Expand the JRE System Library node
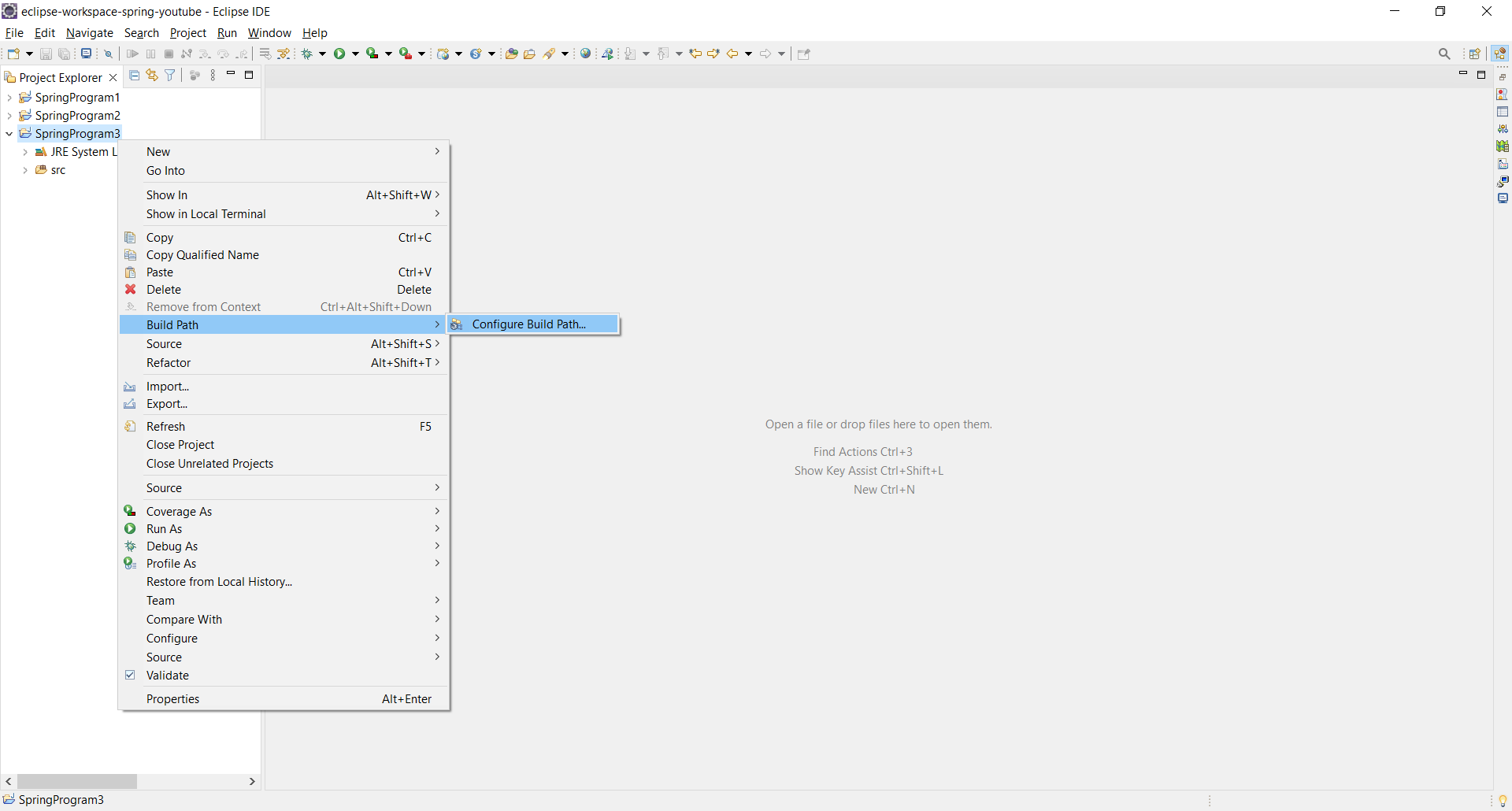Screen dimensions: 1512x811 25,152
